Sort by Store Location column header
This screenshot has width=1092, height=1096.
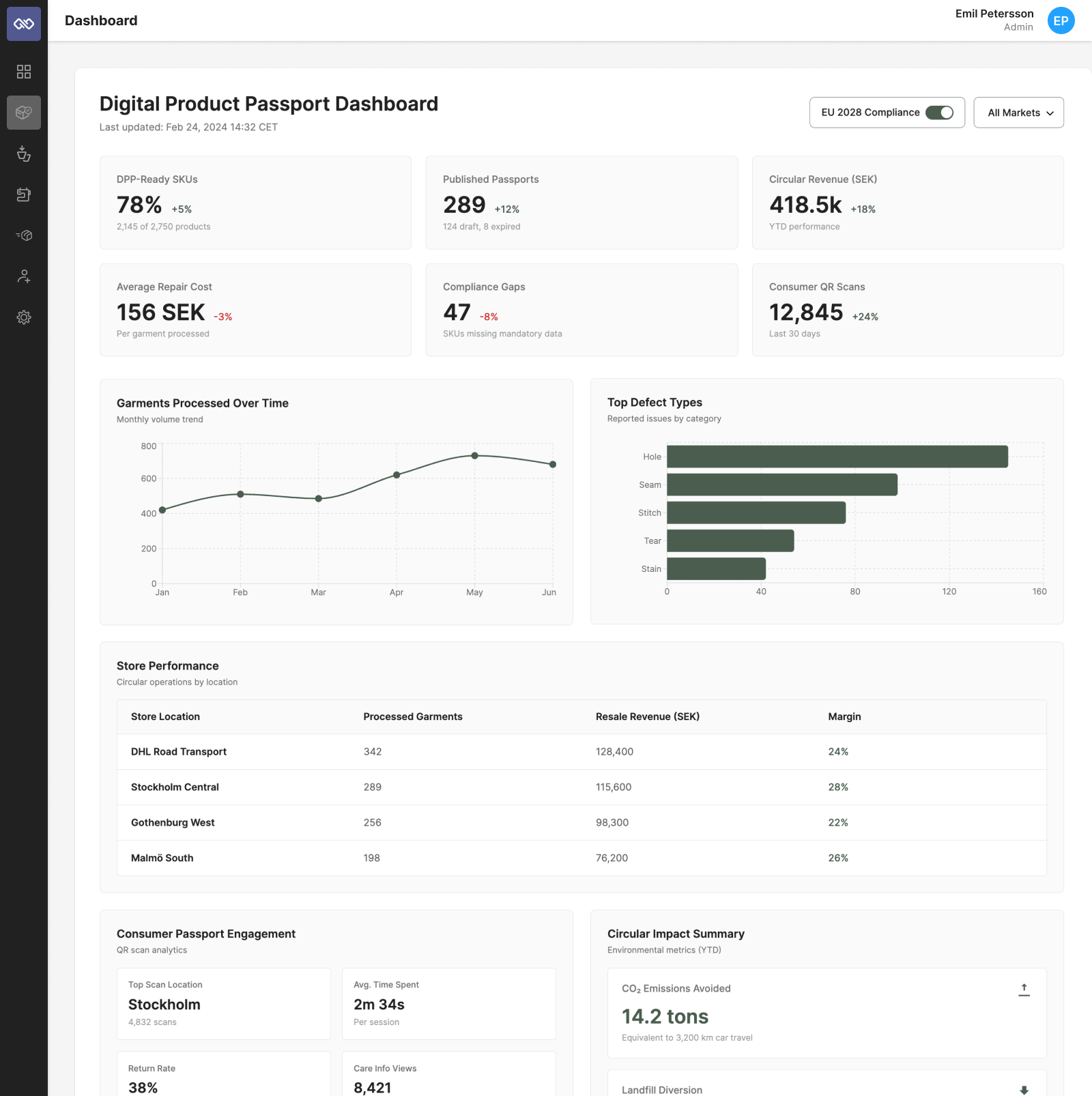165,717
